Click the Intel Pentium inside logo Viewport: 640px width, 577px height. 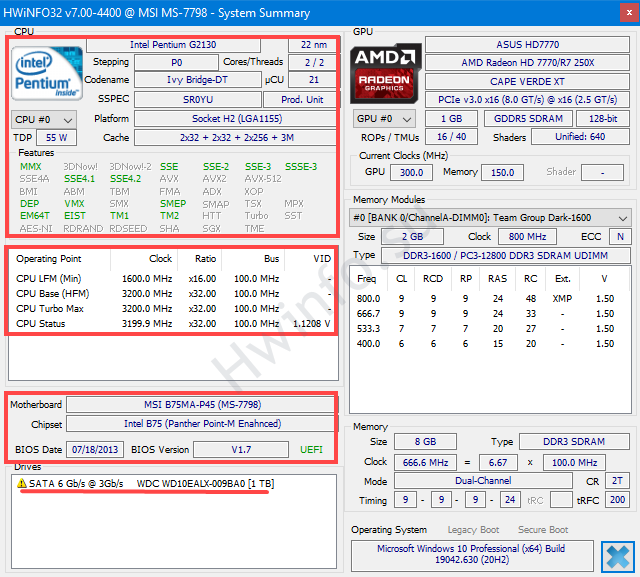(45, 72)
